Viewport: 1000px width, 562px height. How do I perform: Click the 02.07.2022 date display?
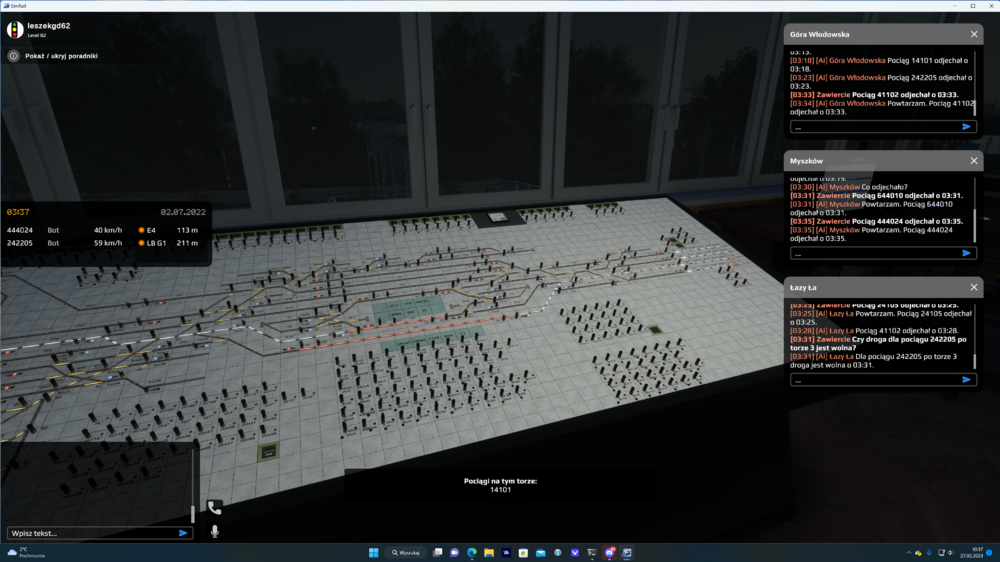pos(182,212)
